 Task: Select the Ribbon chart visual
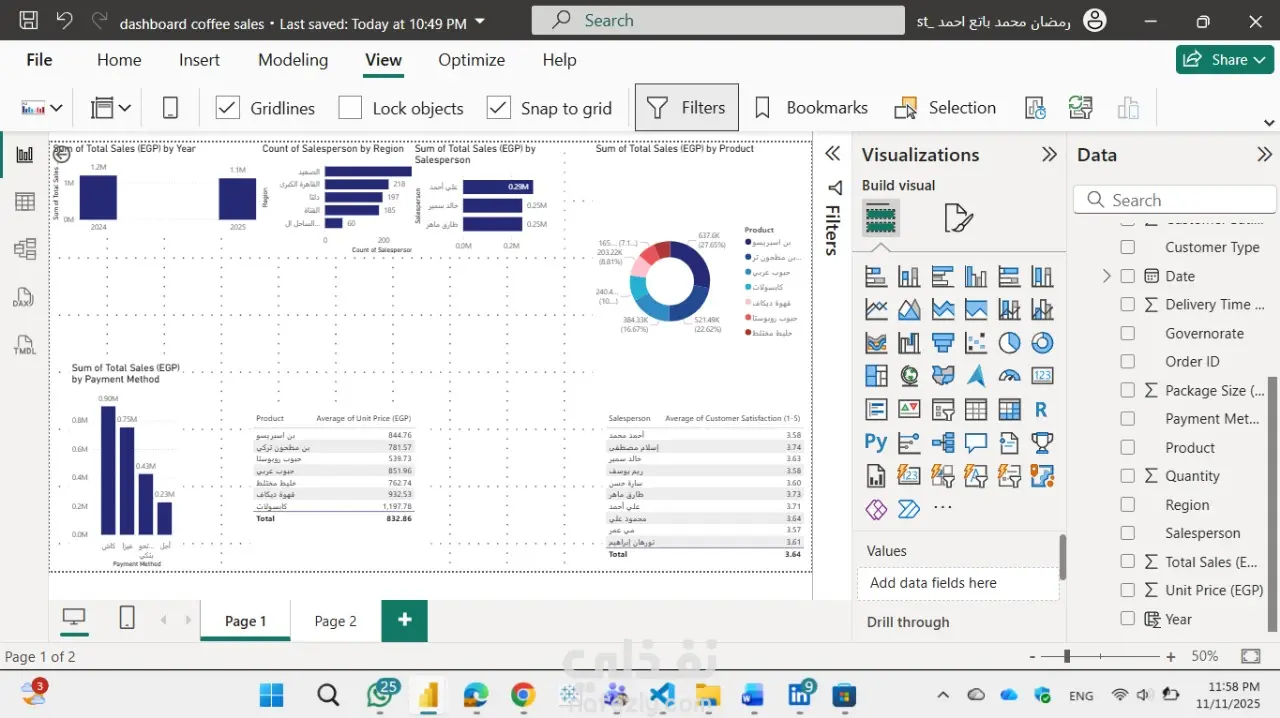tap(876, 343)
